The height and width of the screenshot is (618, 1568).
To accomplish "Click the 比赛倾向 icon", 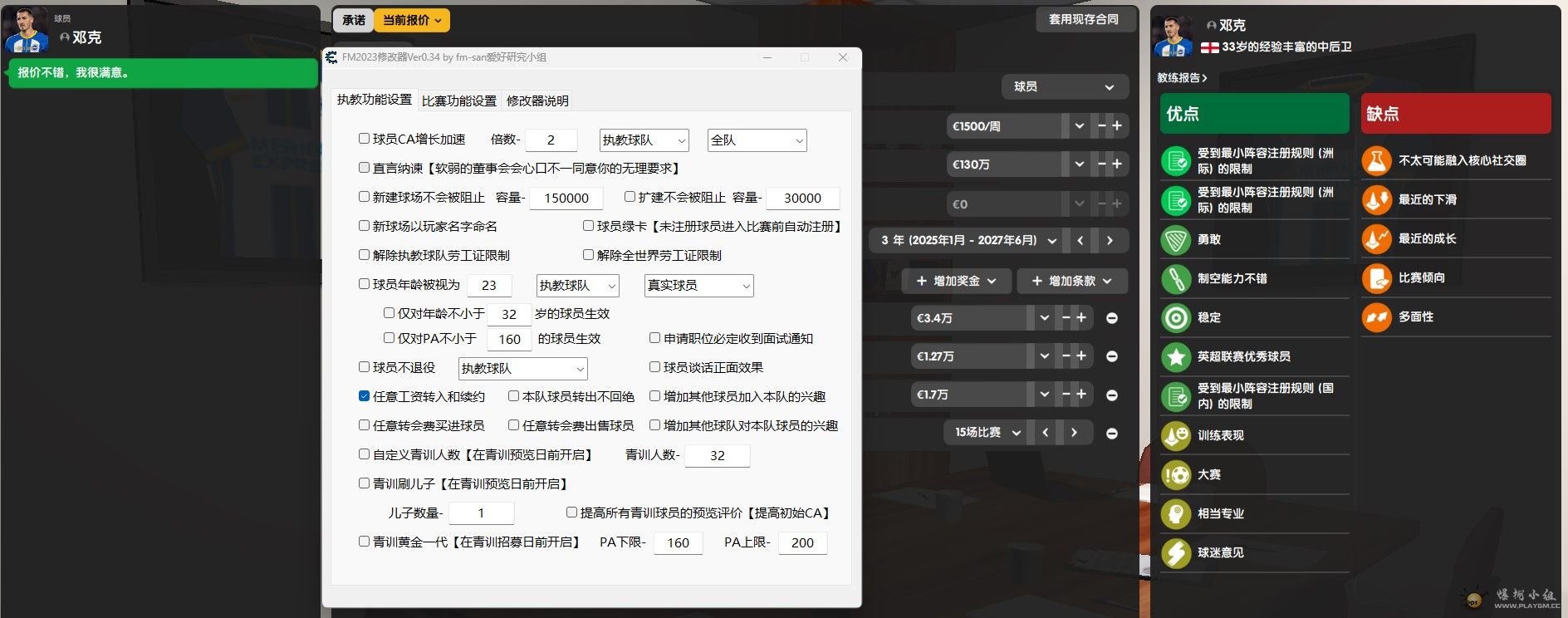I will (x=1376, y=278).
